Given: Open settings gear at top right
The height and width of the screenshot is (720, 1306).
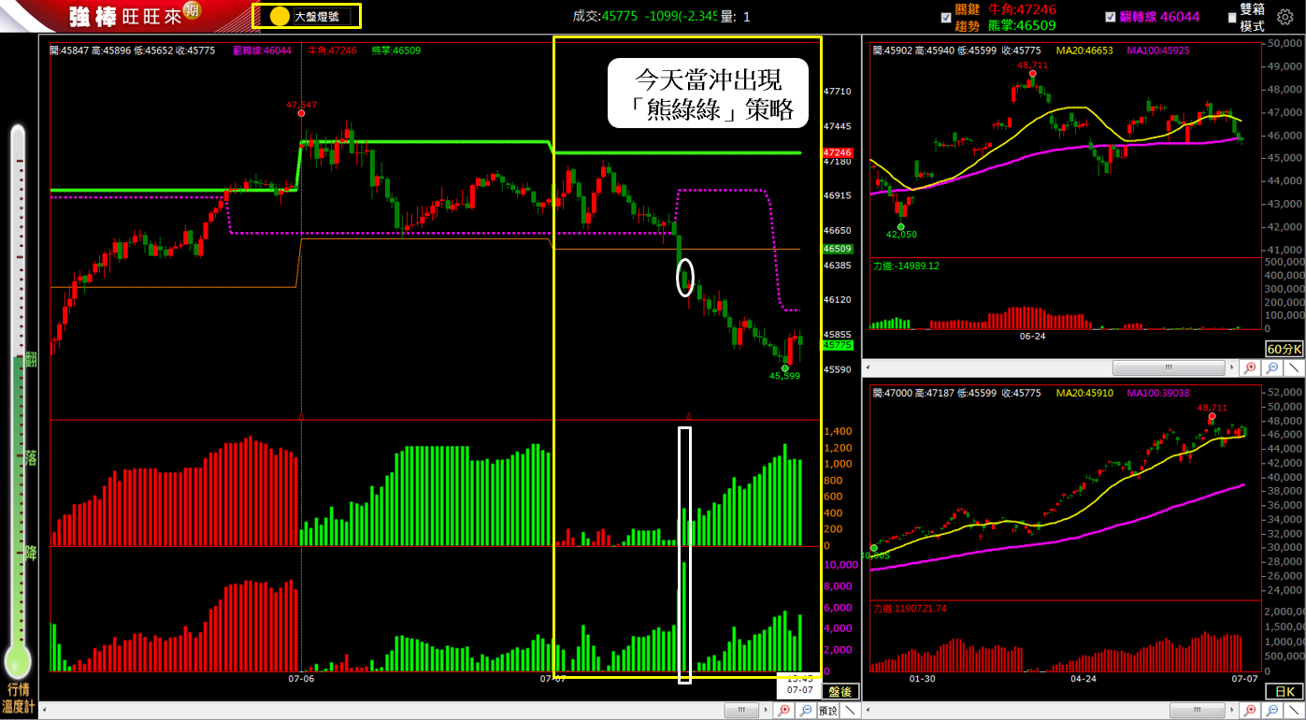Looking at the screenshot, I should coord(1285,17).
